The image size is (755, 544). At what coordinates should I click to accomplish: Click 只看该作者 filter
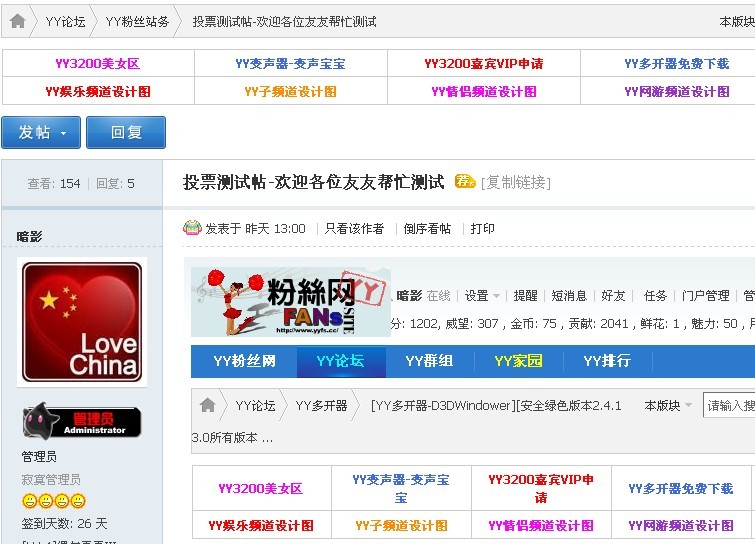(x=354, y=228)
